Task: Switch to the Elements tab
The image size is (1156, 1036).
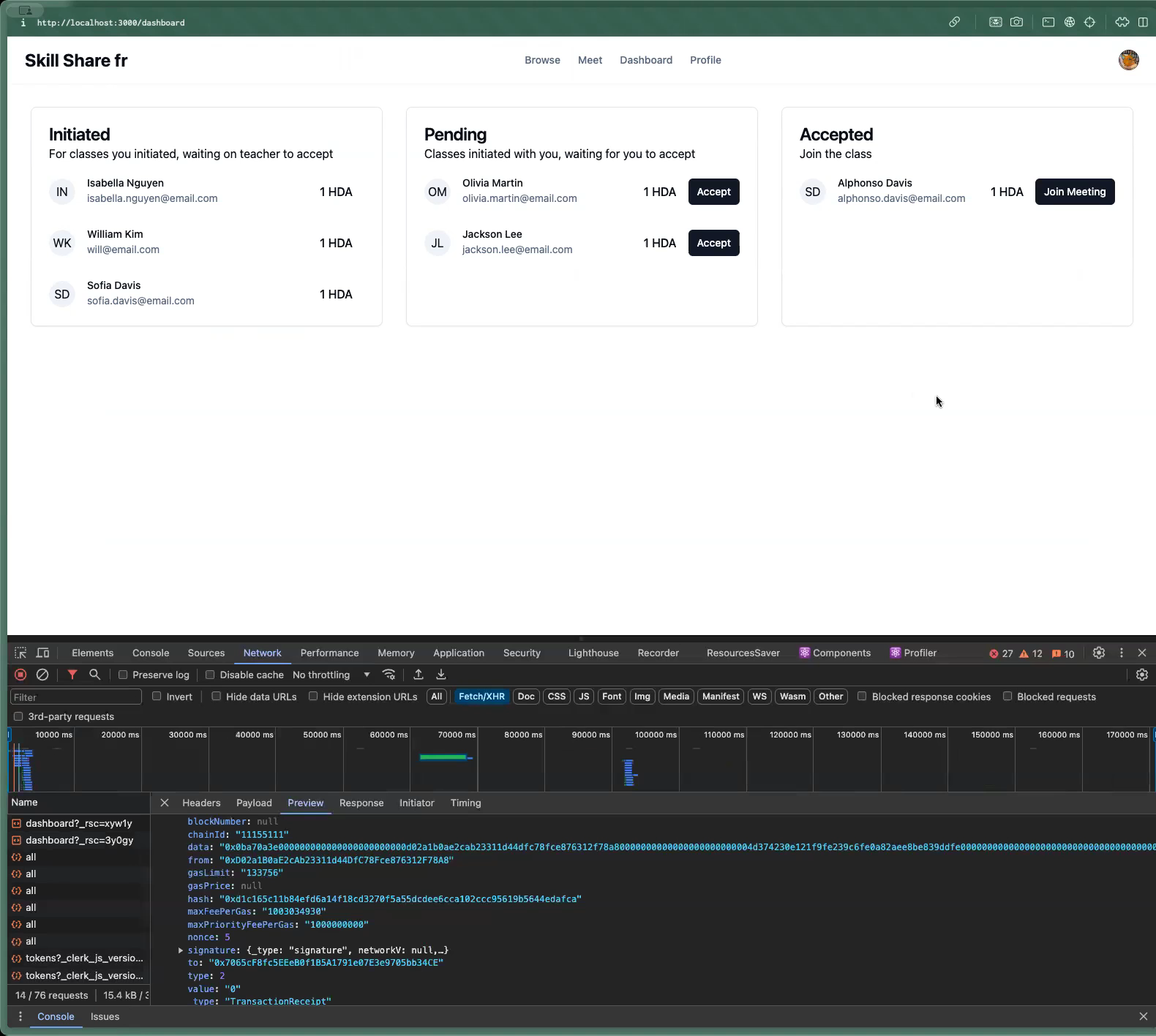Action: pos(93,653)
